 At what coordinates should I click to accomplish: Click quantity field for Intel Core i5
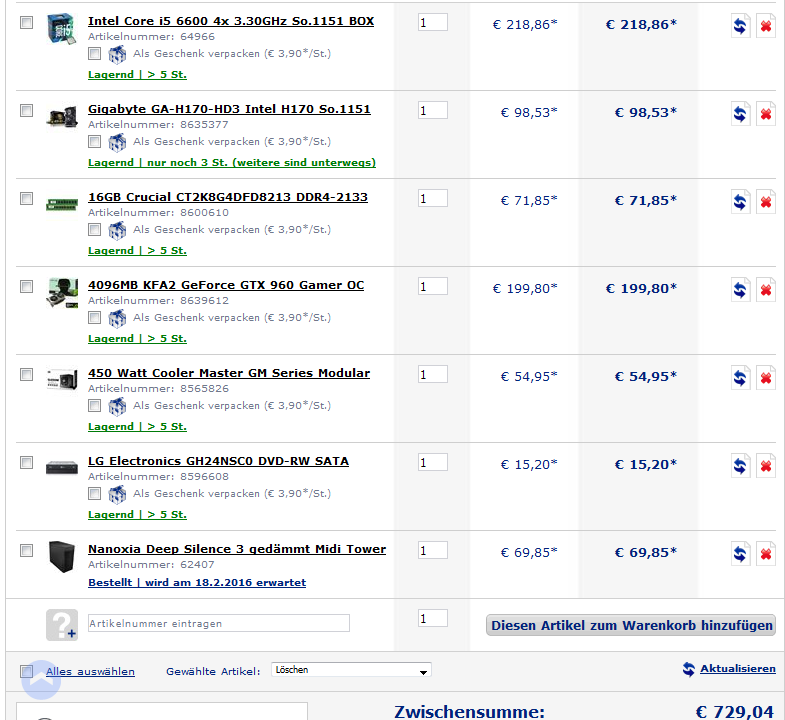433,23
